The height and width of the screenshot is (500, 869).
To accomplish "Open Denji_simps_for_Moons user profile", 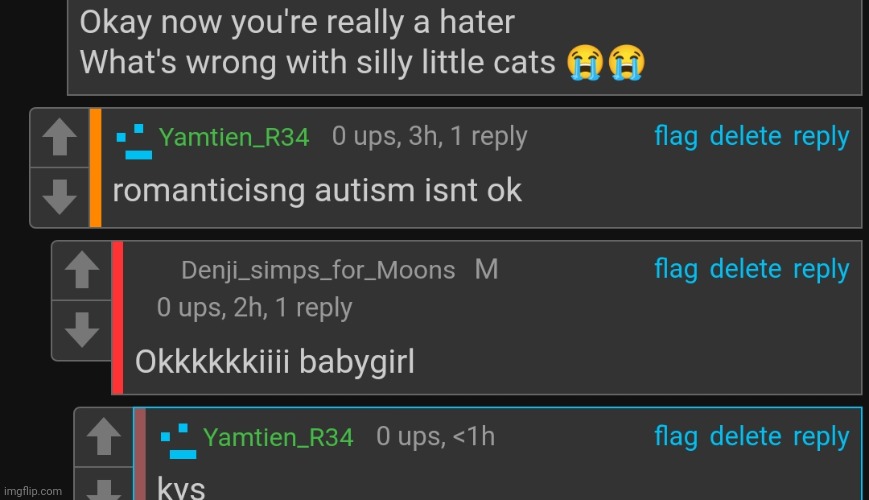I will point(318,271).
